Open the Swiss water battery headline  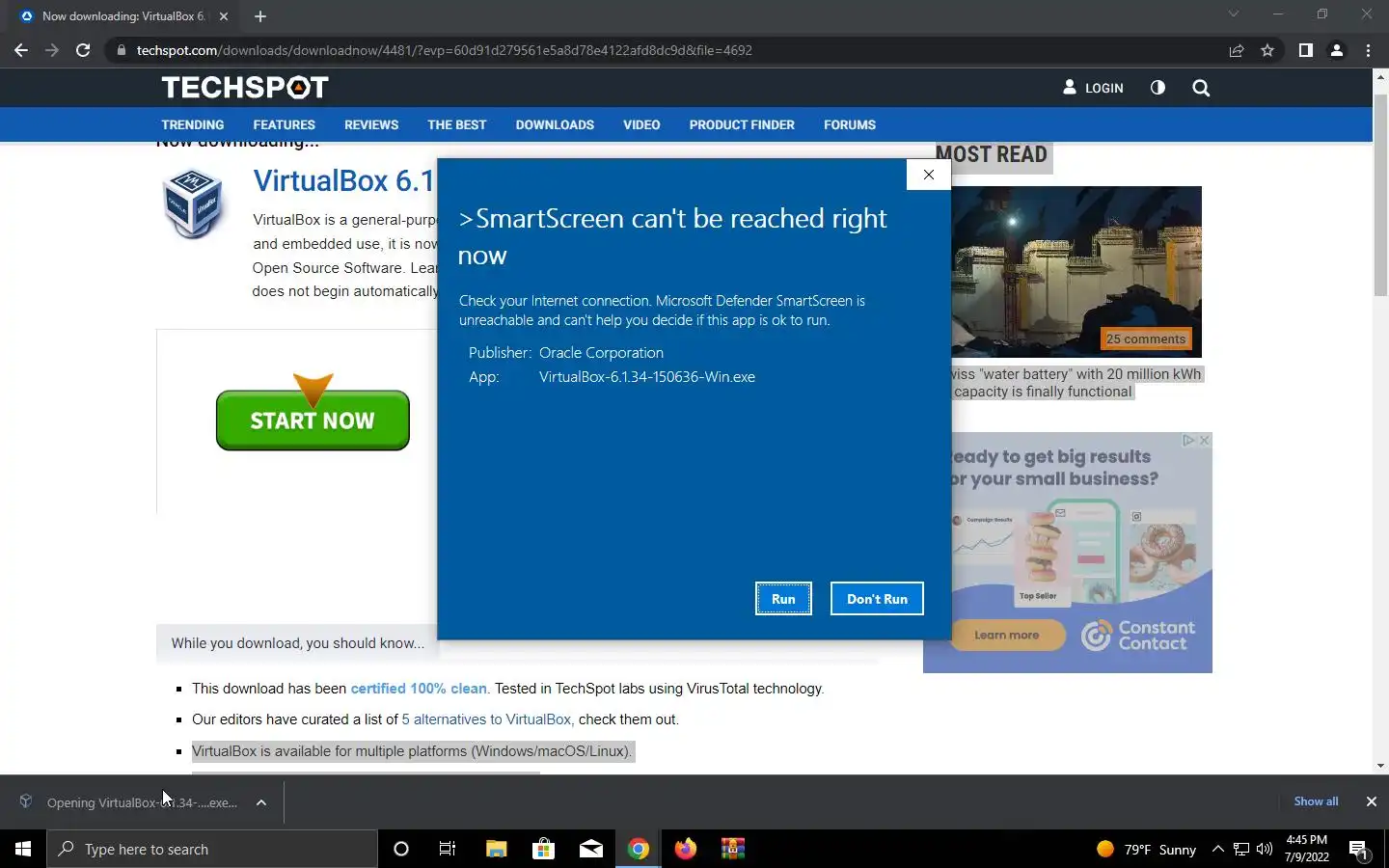tap(1076, 383)
